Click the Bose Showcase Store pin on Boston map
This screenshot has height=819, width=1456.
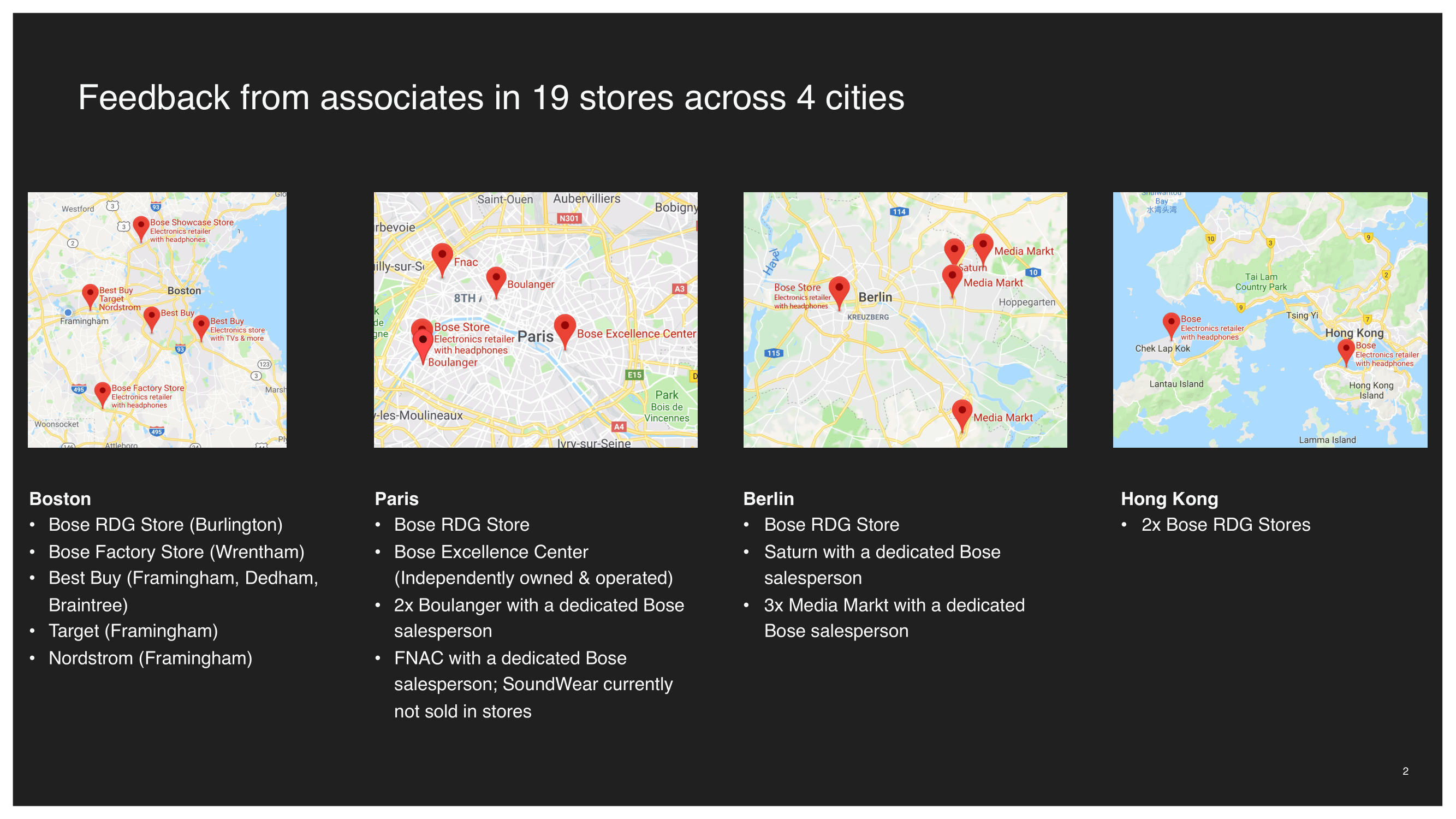141,229
